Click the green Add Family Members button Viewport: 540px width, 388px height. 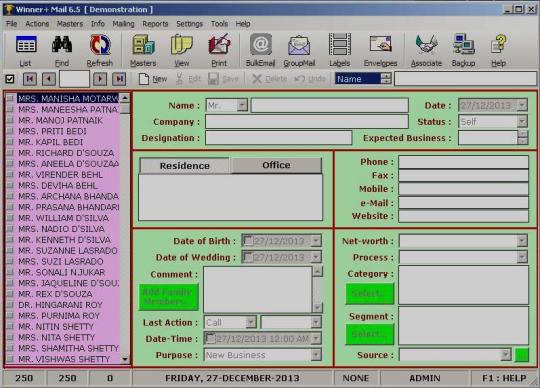click(x=169, y=297)
